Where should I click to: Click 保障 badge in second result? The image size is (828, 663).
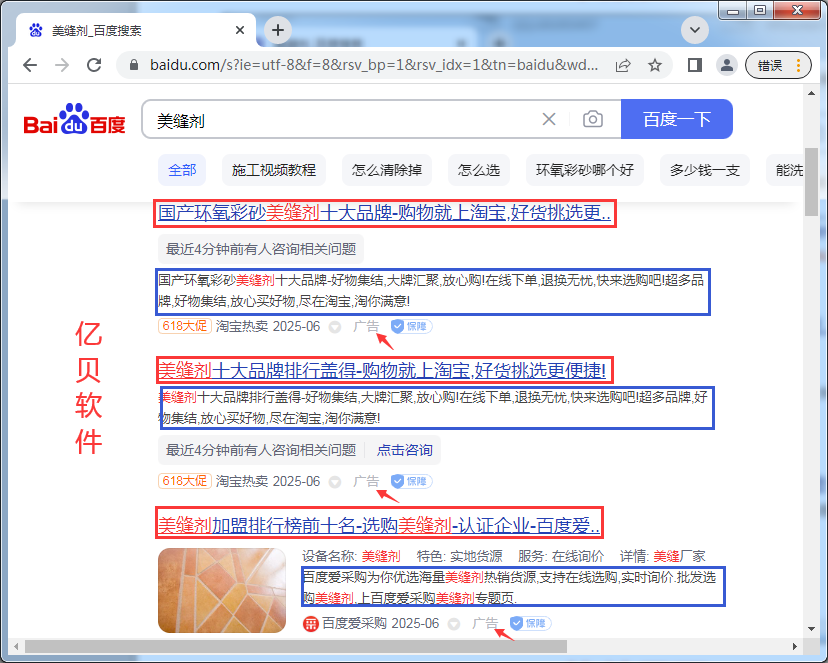[411, 481]
